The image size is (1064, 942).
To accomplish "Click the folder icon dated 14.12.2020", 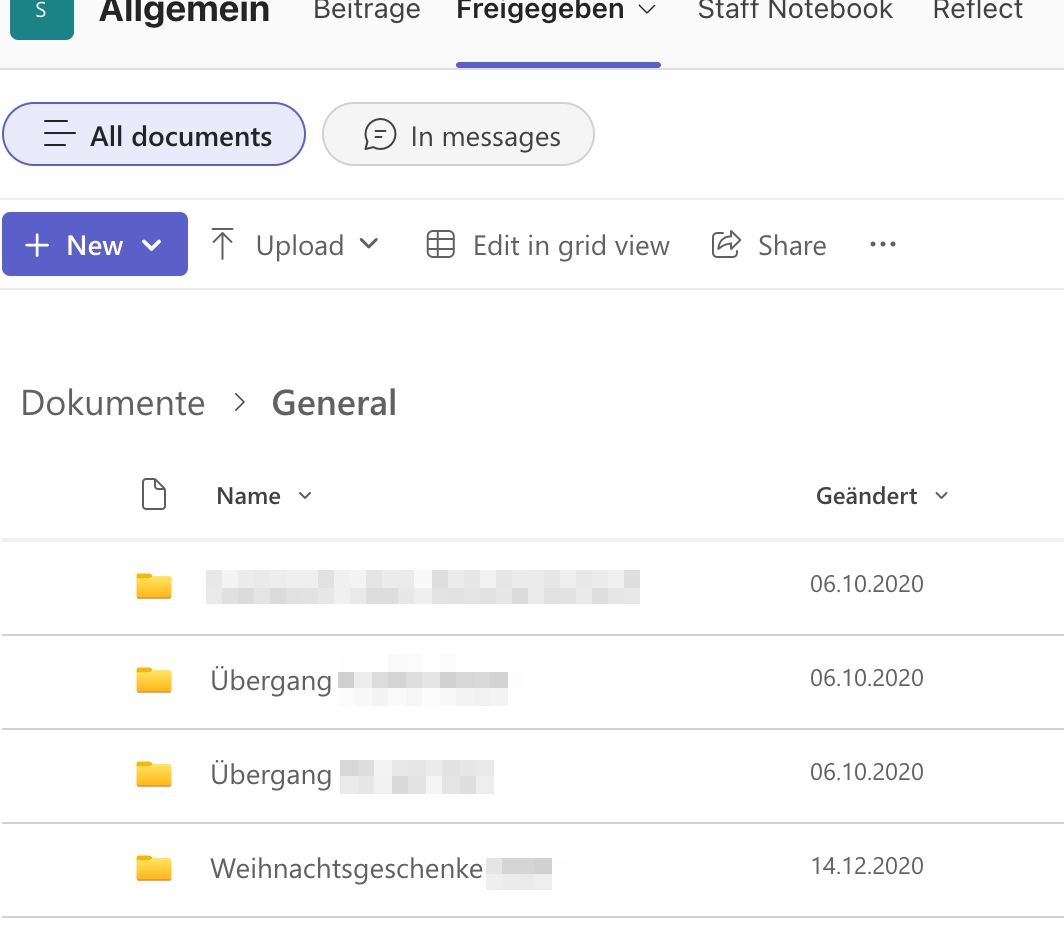I will point(154,867).
